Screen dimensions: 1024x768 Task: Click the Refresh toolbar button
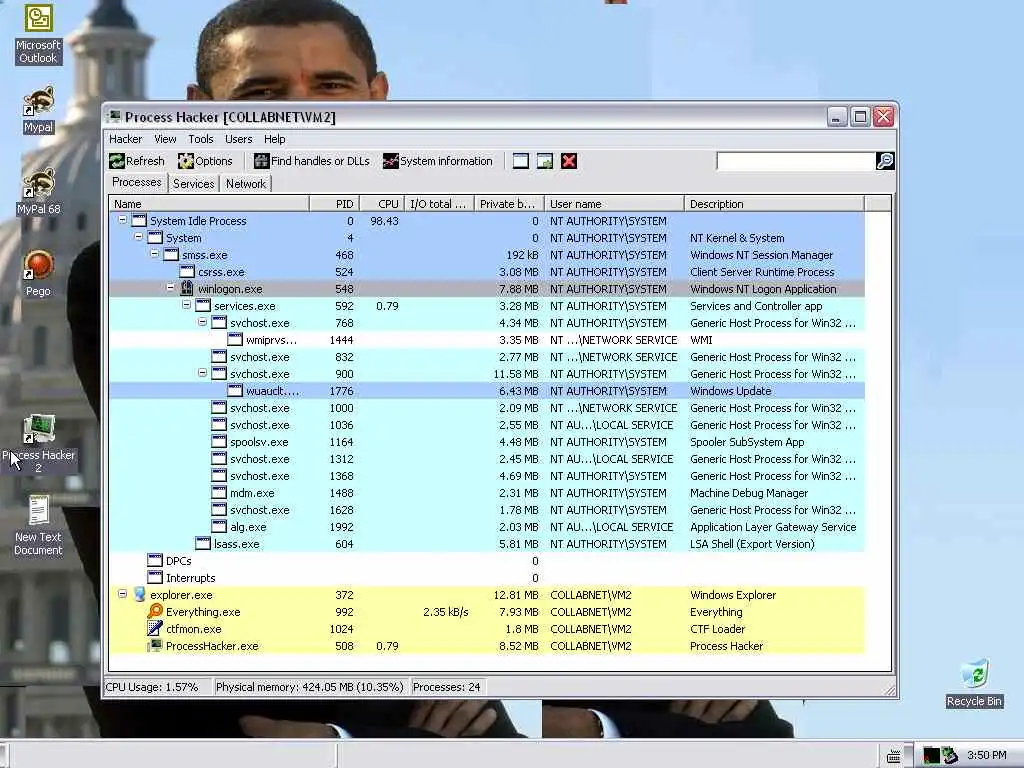point(137,161)
